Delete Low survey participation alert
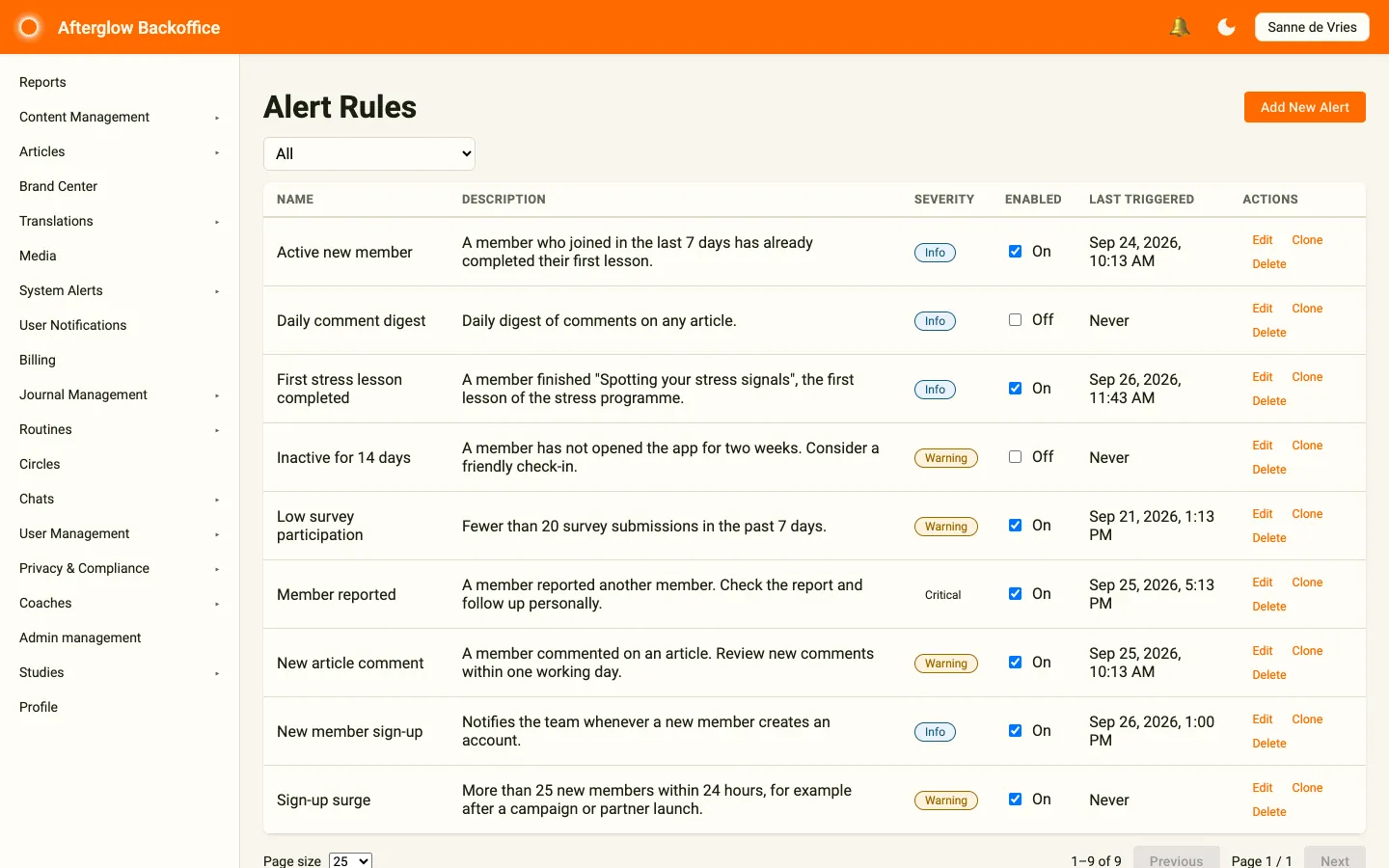Image resolution: width=1389 pixels, height=868 pixels. (1269, 538)
